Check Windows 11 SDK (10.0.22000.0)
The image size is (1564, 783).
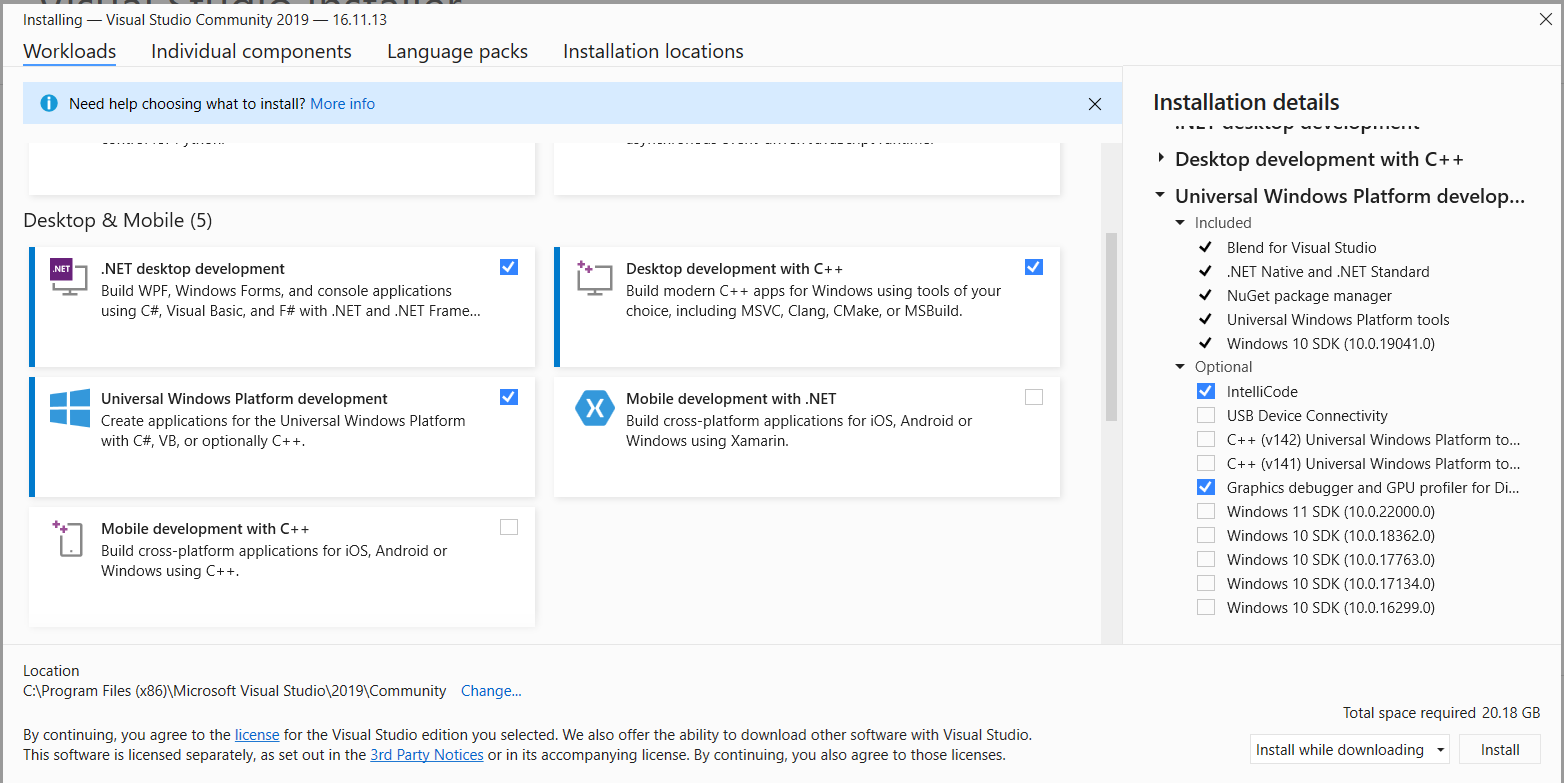(1206, 511)
